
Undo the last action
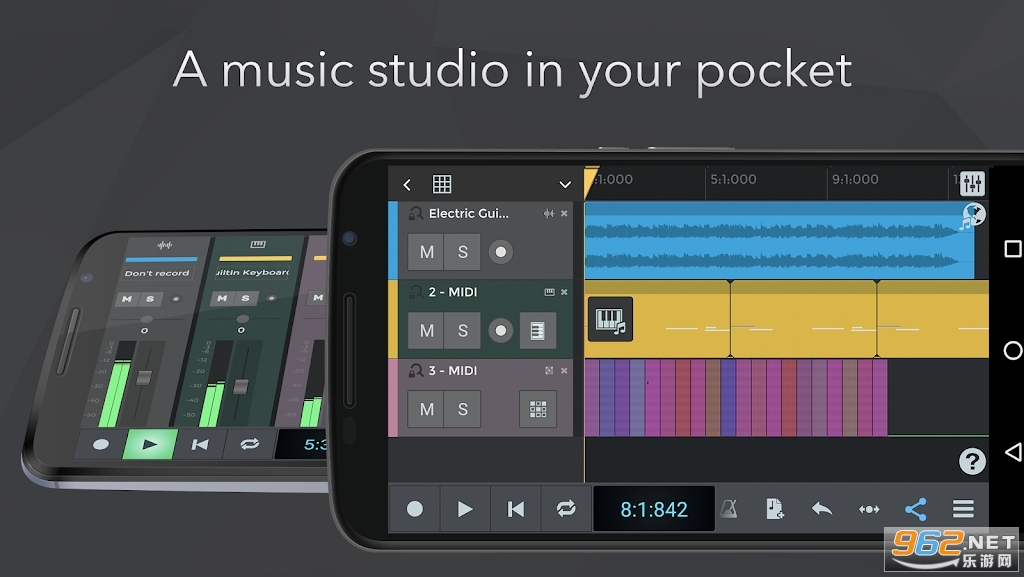(822, 508)
